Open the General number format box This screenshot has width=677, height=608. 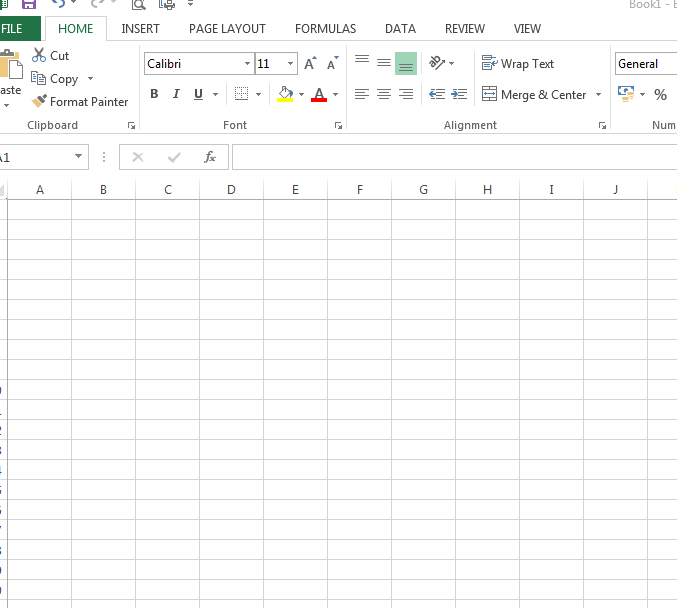646,64
